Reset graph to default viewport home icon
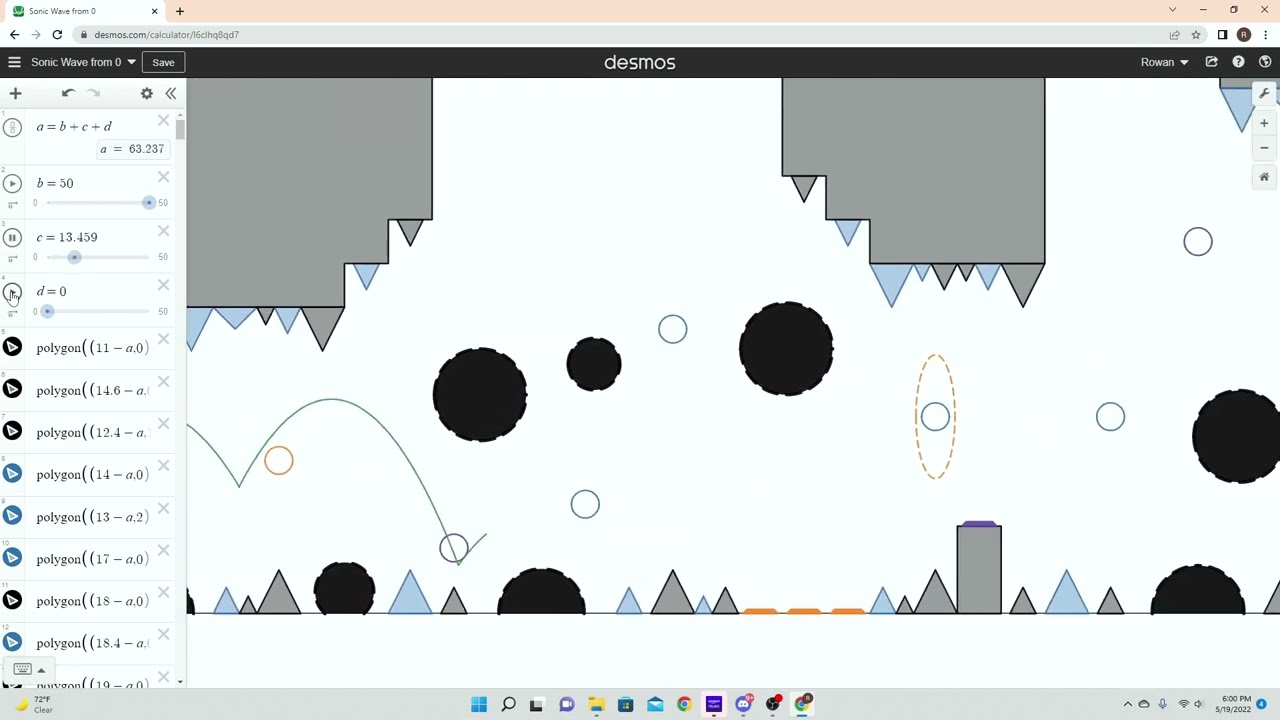Viewport: 1280px width, 720px height. click(x=1264, y=177)
